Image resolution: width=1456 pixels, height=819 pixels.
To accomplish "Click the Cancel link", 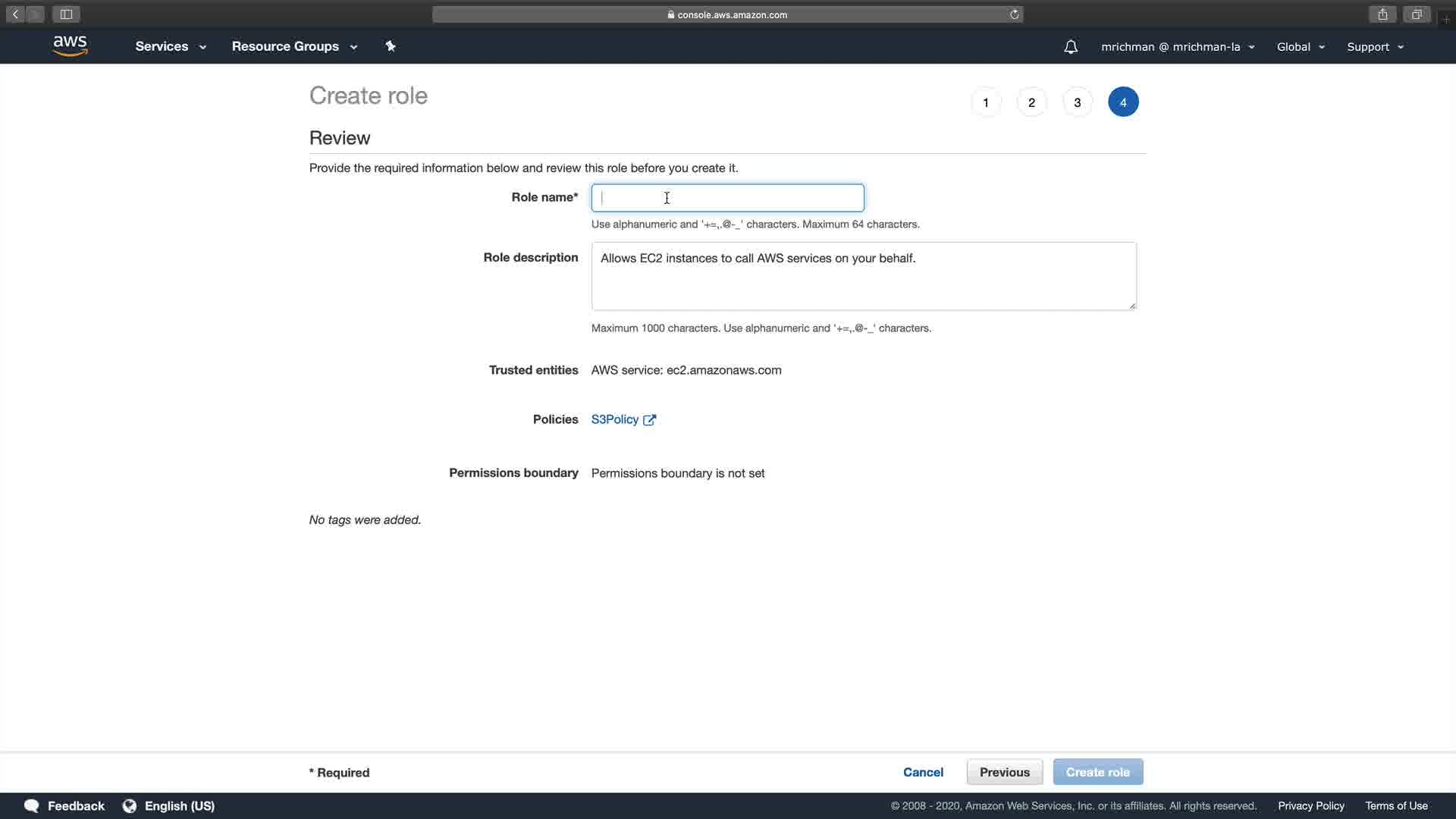I will pyautogui.click(x=923, y=772).
